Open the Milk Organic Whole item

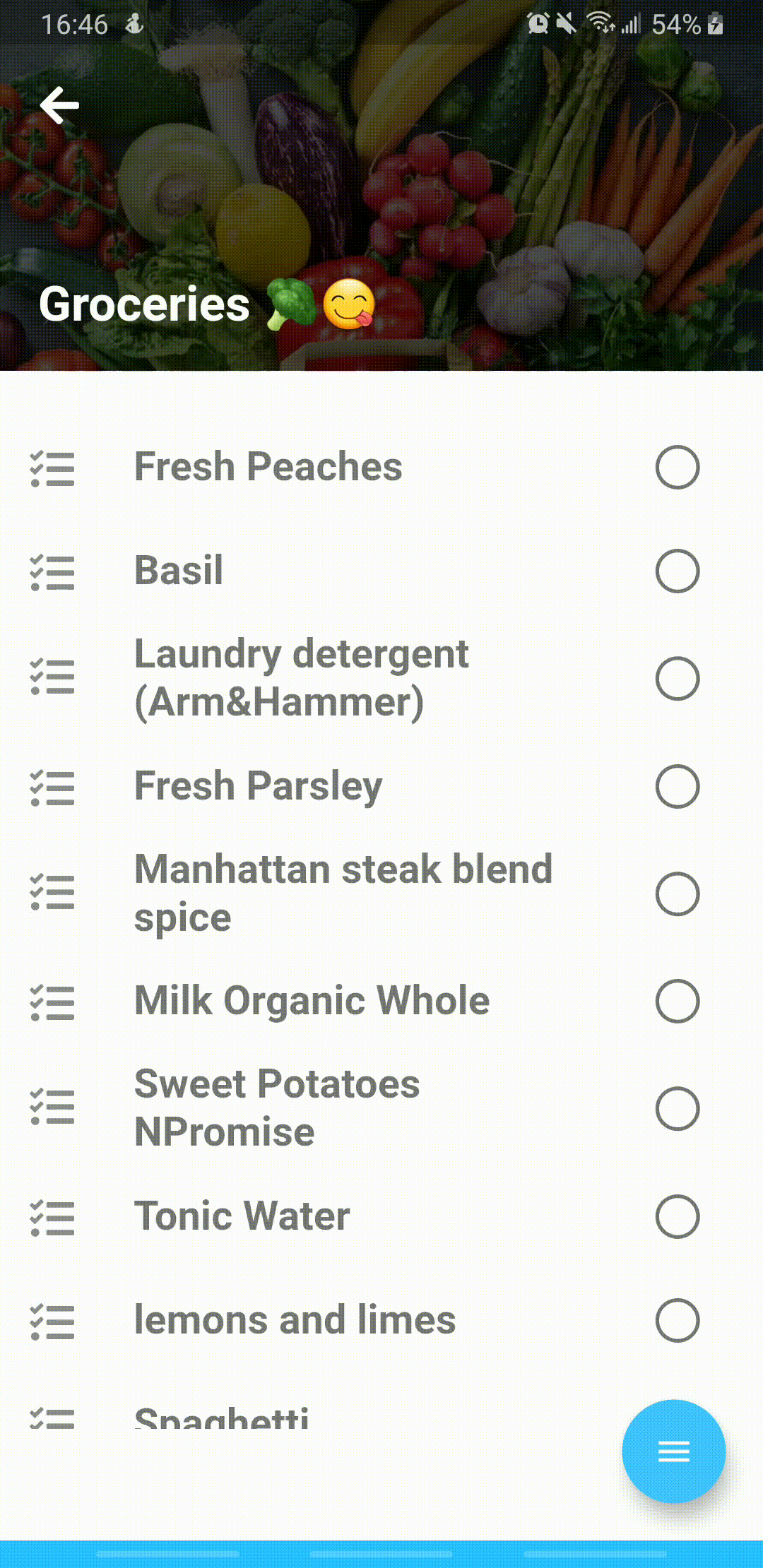coord(312,1001)
